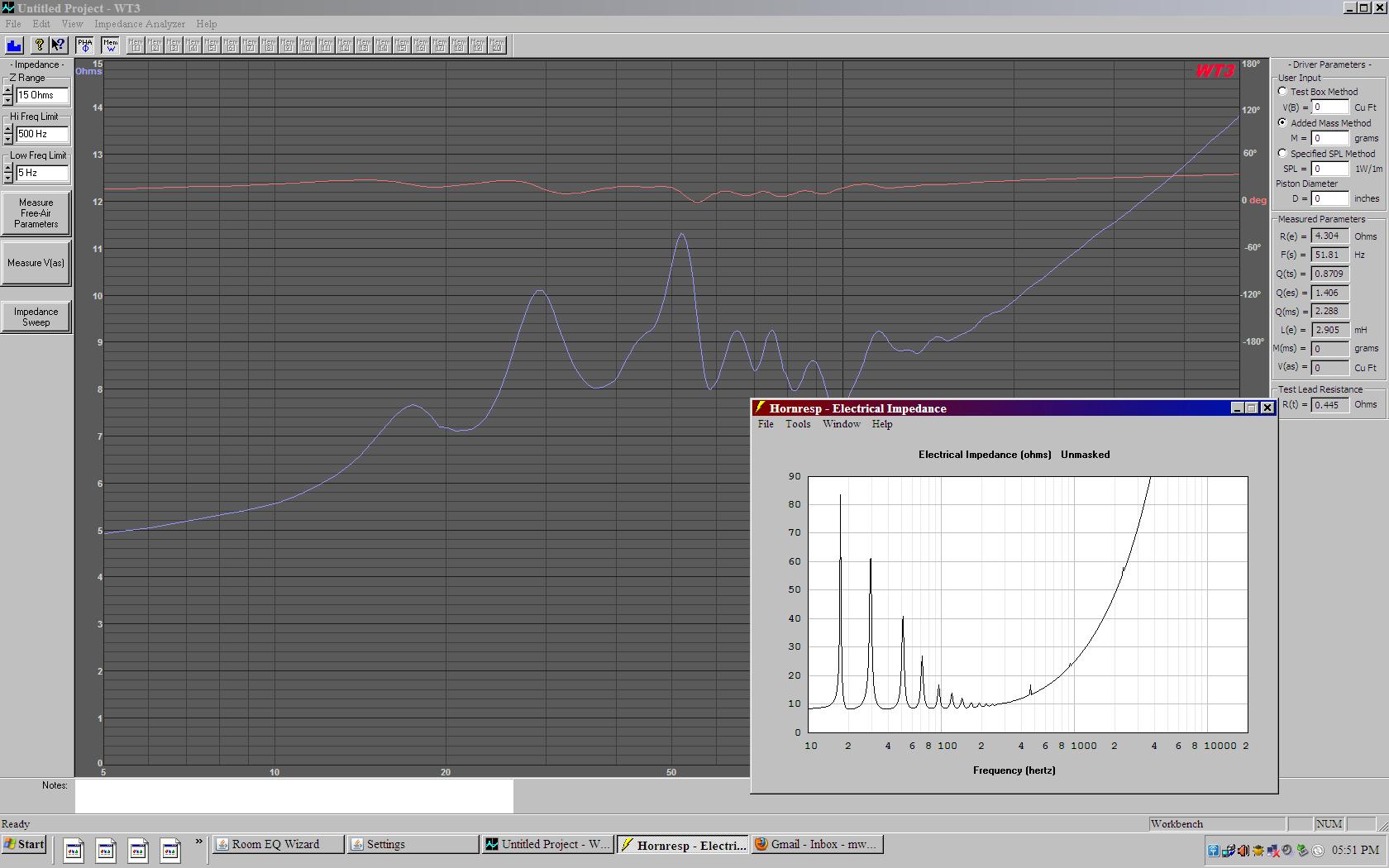
Task: Select the Mem 20 memory toolbar button
Action: pyautogui.click(x=498, y=45)
